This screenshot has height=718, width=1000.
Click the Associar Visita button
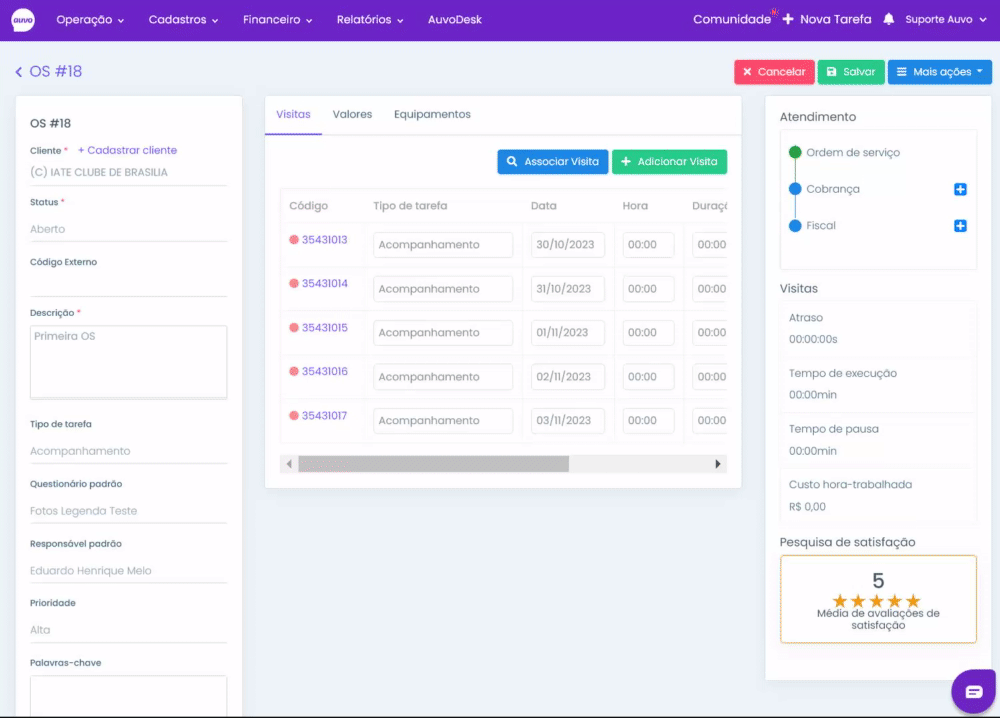pyautogui.click(x=552, y=161)
